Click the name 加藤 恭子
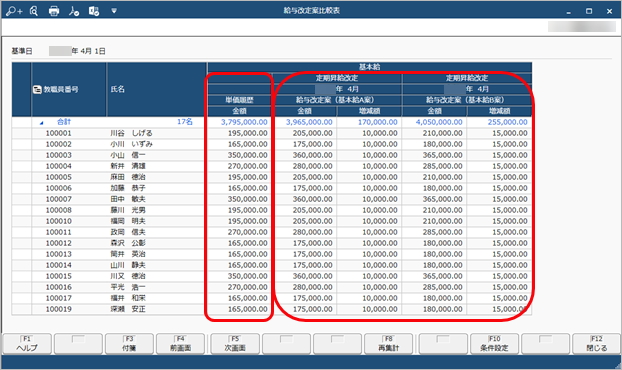The image size is (622, 370). click(128, 188)
